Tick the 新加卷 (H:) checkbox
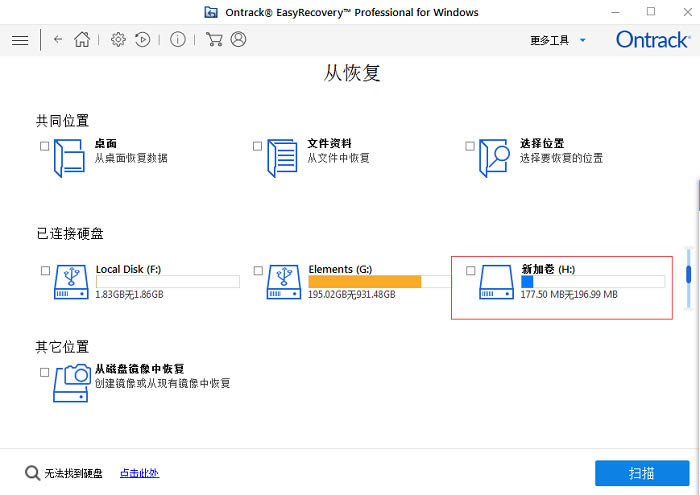Image resolution: width=700 pixels, height=495 pixels. tap(471, 270)
